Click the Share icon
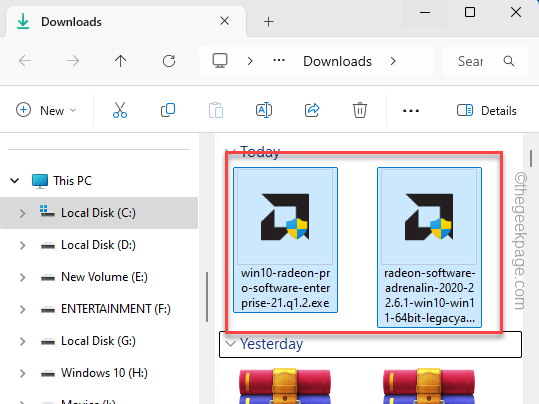Image resolution: width=539 pixels, height=404 pixels. coord(312,110)
